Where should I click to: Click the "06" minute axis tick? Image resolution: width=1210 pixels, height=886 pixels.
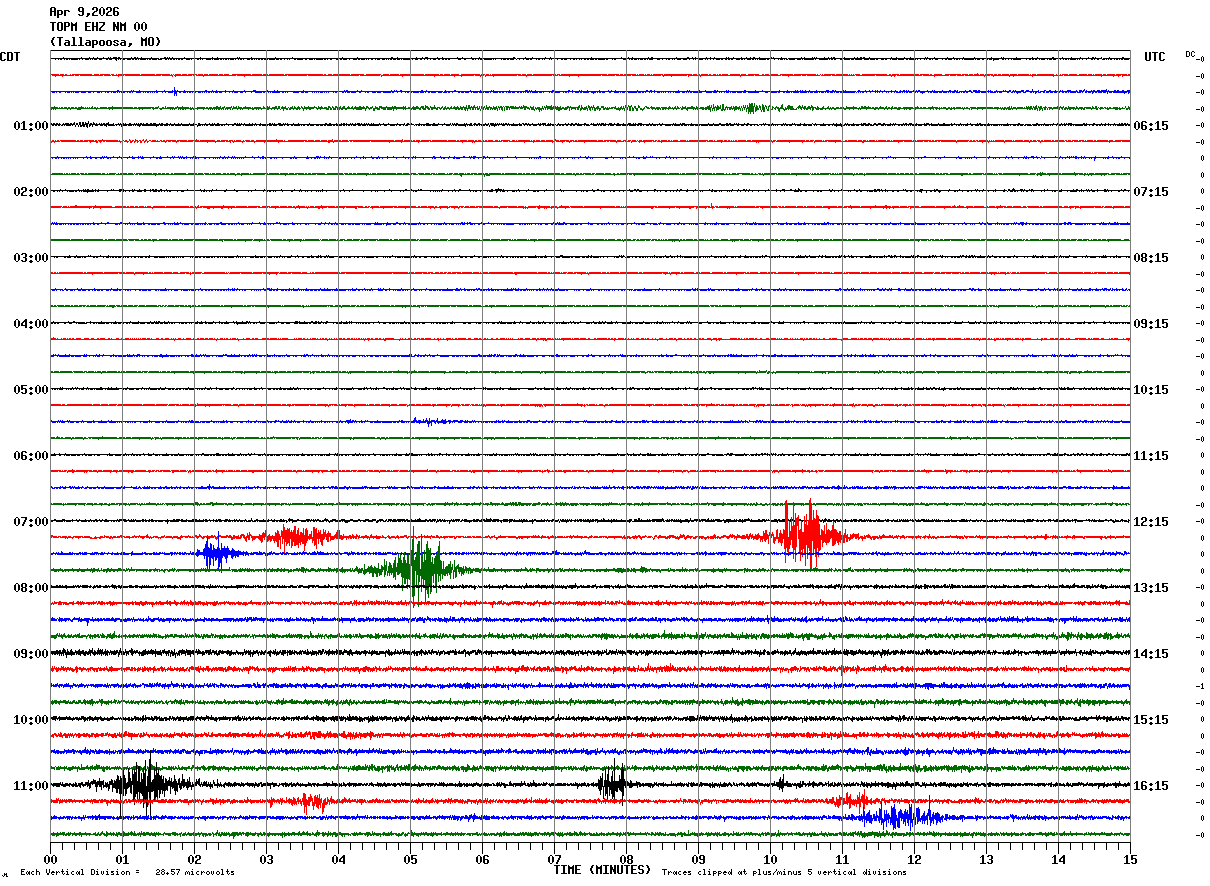click(x=482, y=859)
